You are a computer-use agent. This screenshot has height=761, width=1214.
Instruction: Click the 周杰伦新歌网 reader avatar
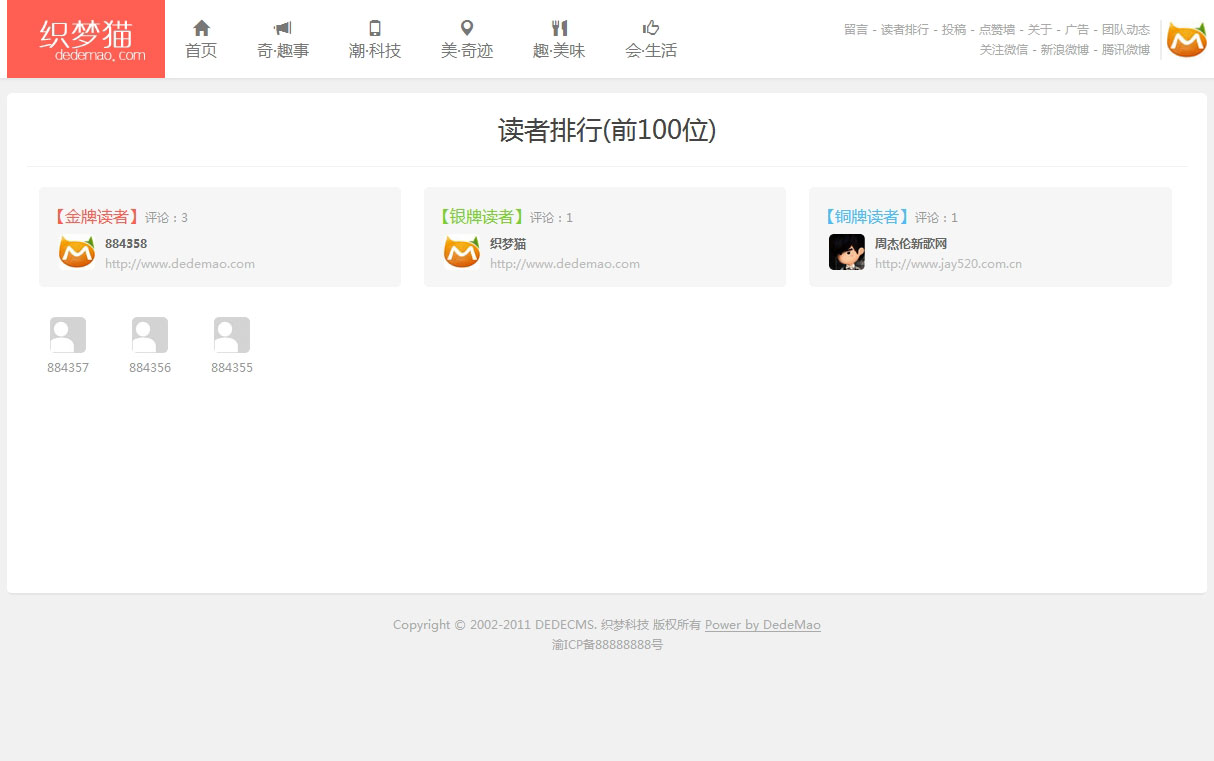tap(847, 252)
